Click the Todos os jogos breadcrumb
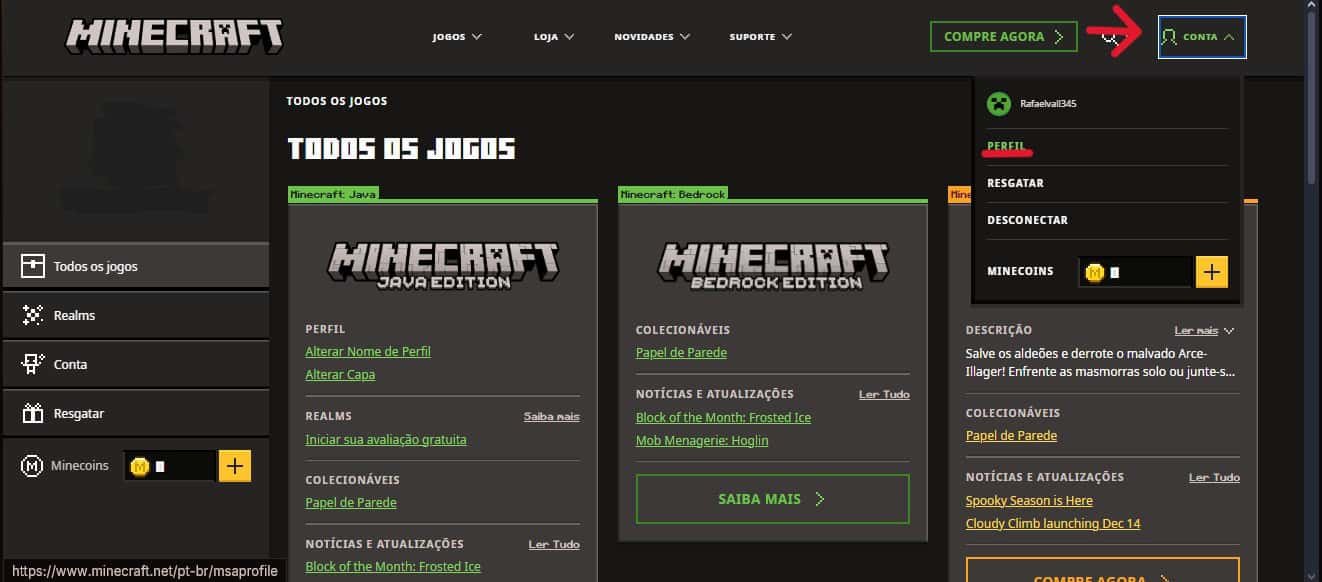1322x582 pixels. 337,101
